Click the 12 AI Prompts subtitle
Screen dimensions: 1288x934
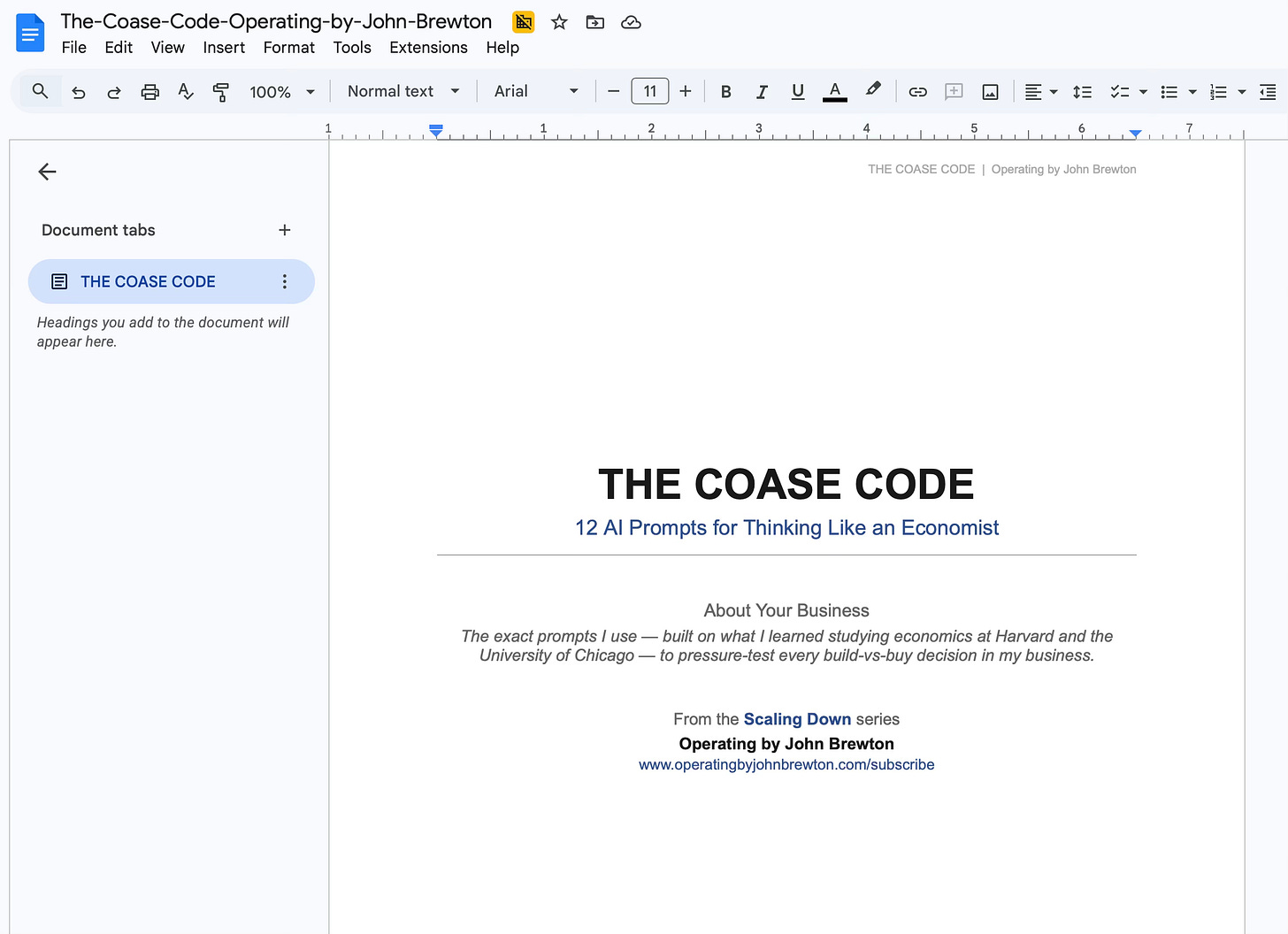click(786, 528)
